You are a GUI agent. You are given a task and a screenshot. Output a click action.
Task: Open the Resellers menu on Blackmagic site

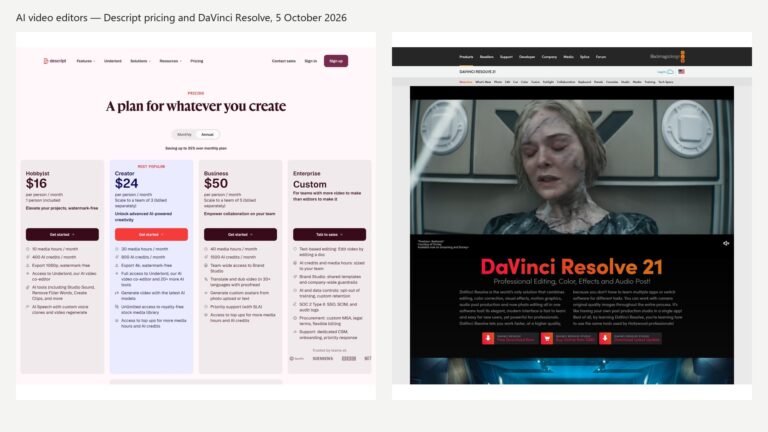[x=487, y=57]
